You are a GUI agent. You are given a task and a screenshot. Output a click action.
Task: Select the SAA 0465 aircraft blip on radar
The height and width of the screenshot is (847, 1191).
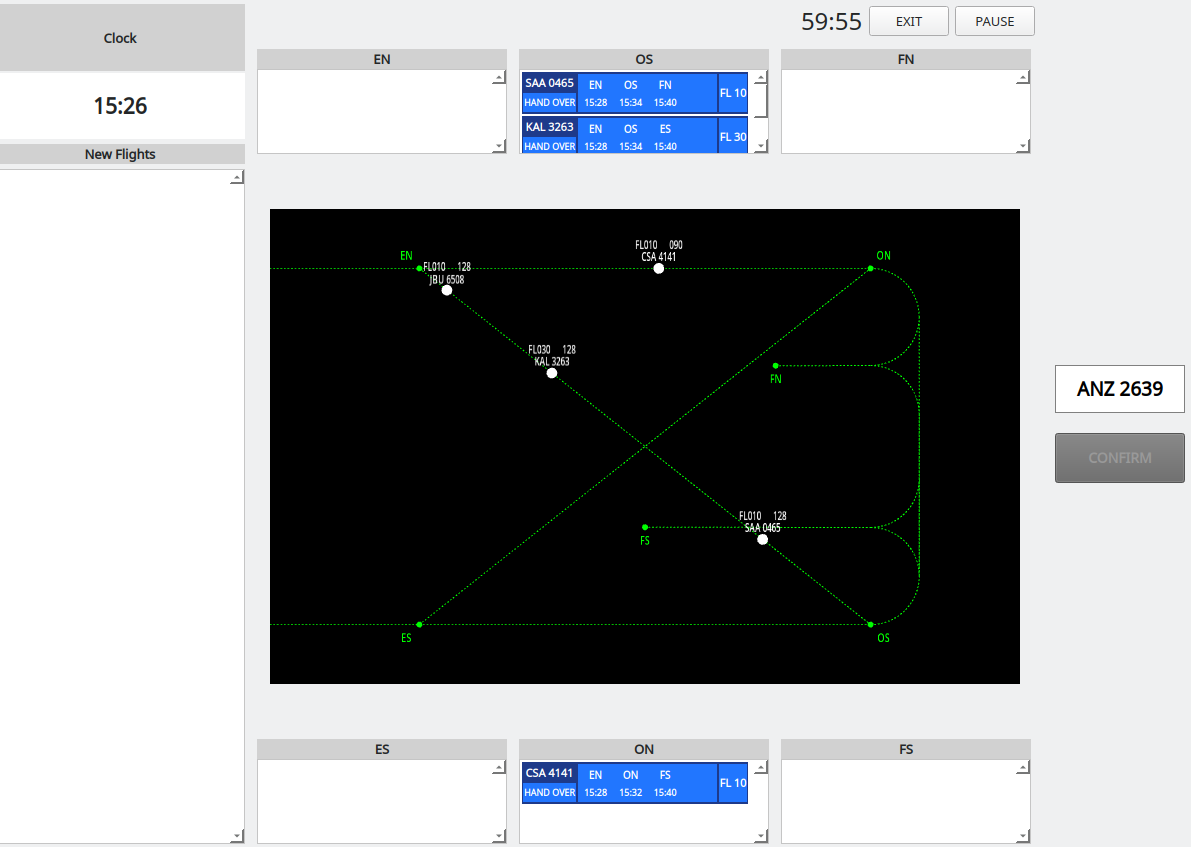pyautogui.click(x=762, y=539)
